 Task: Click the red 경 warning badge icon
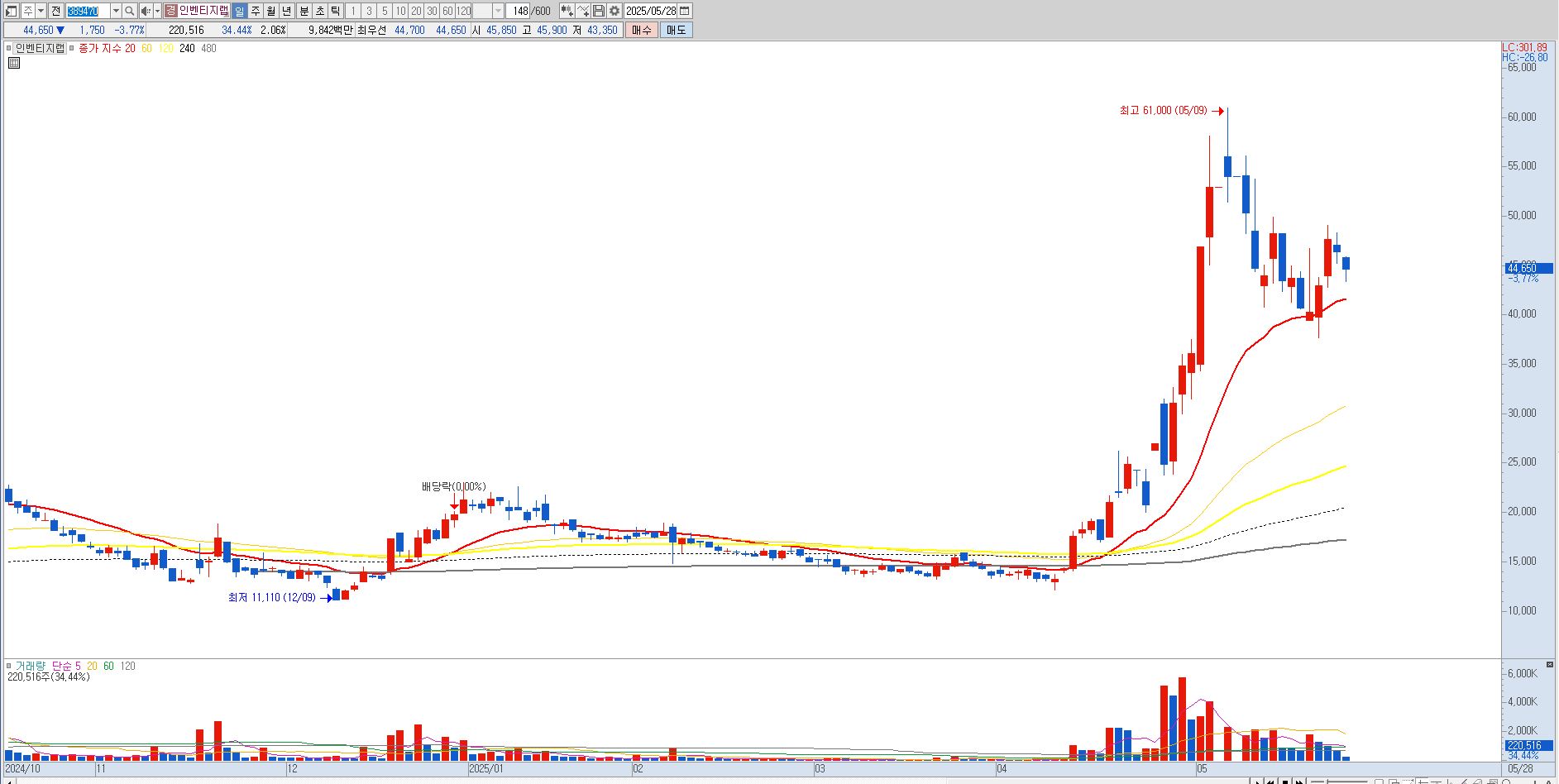pyautogui.click(x=170, y=11)
